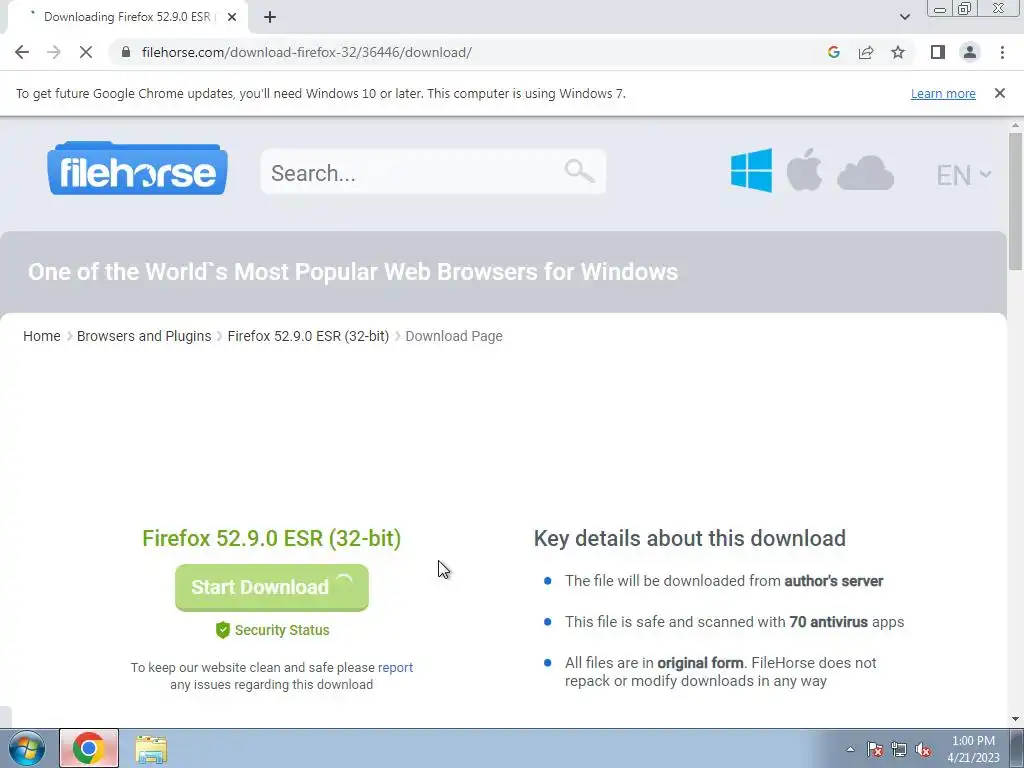Click the scrollbar down arrow
The height and width of the screenshot is (768, 1024).
pos(1015,719)
